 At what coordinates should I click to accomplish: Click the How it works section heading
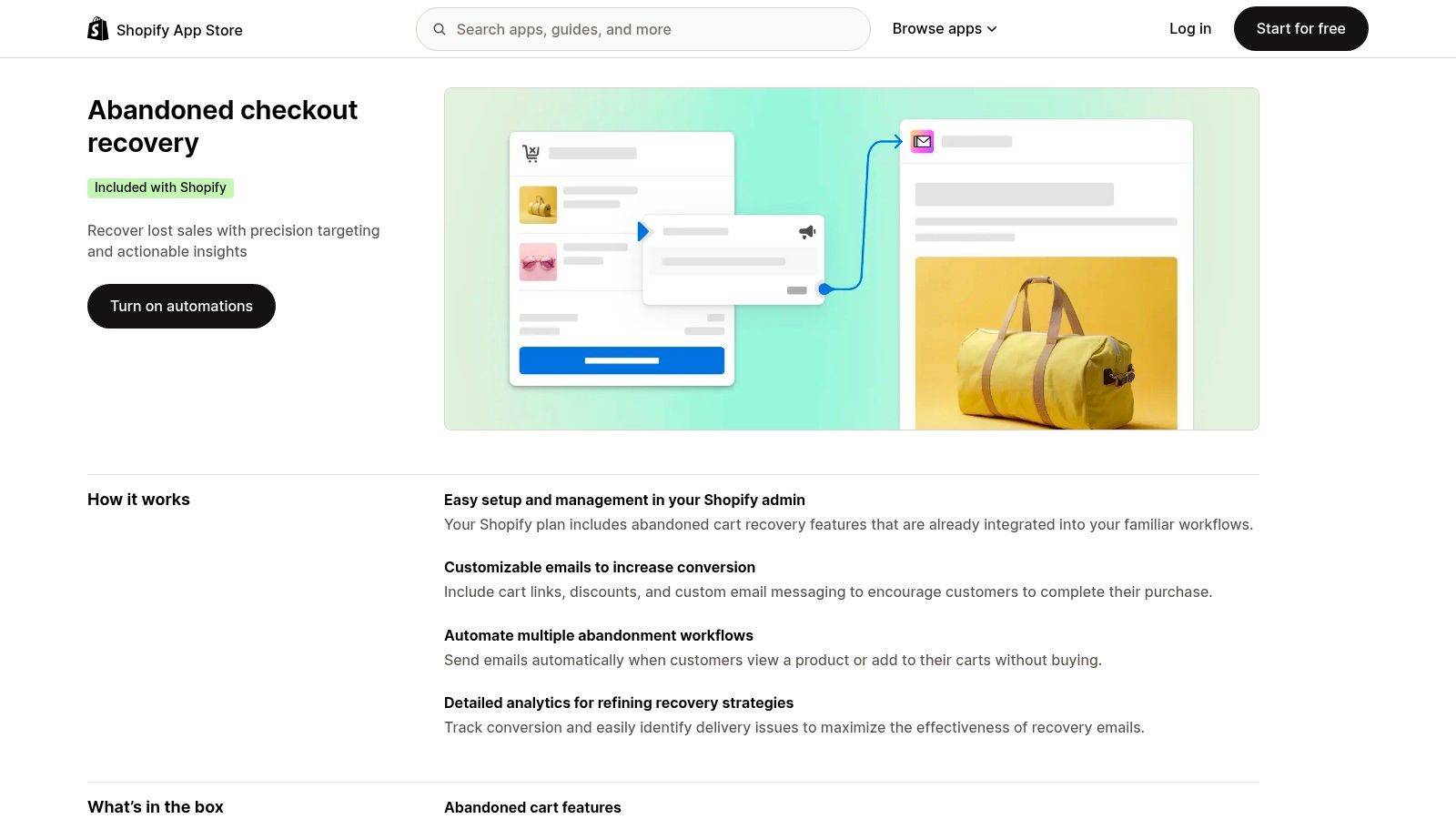tap(138, 500)
